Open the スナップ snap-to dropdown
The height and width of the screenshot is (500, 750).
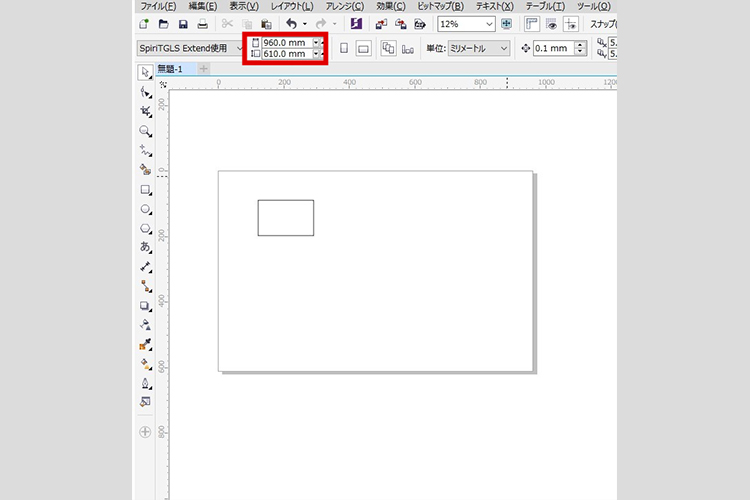tap(603, 24)
